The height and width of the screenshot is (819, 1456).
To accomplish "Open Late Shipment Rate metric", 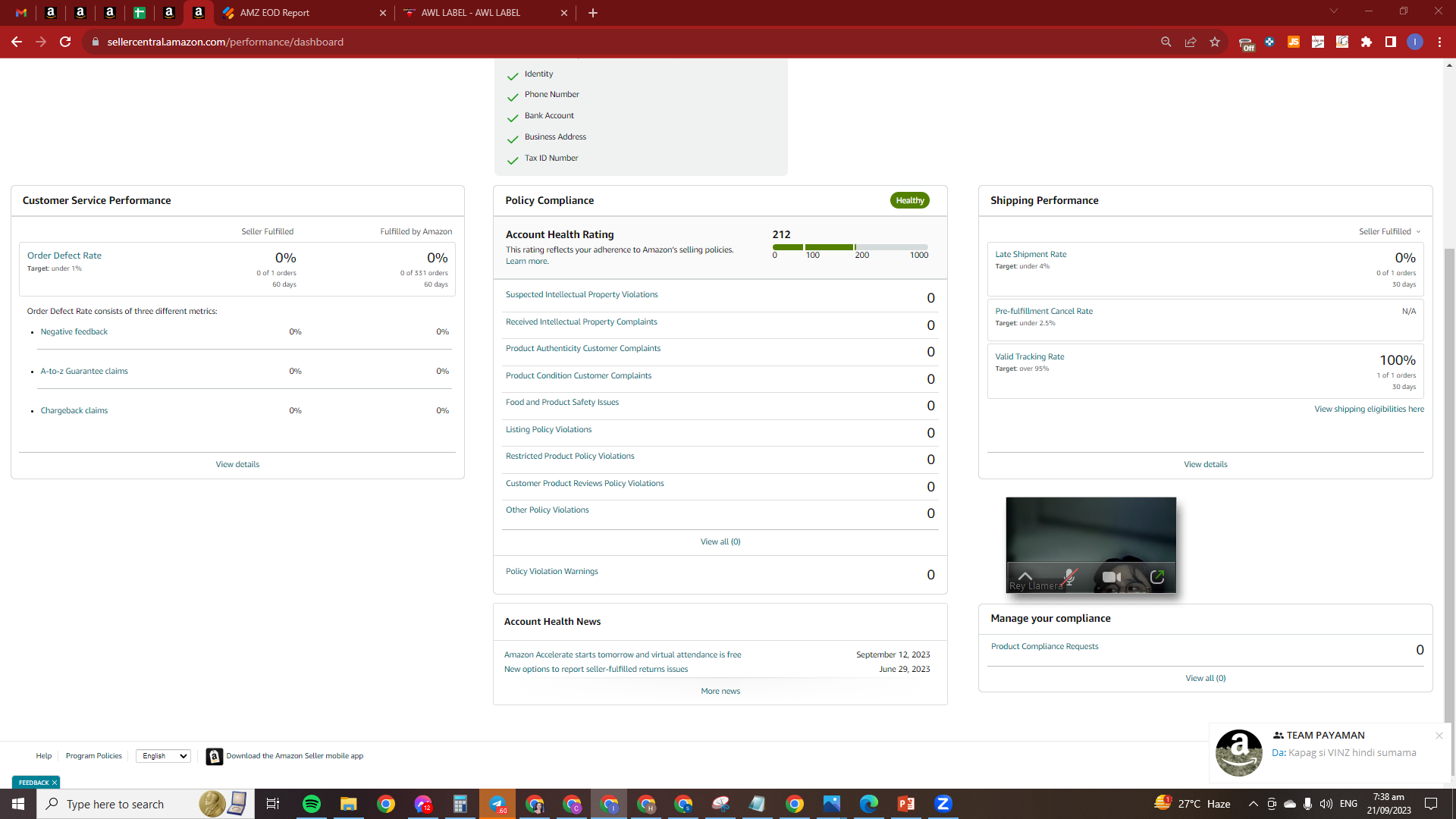I will (1031, 255).
